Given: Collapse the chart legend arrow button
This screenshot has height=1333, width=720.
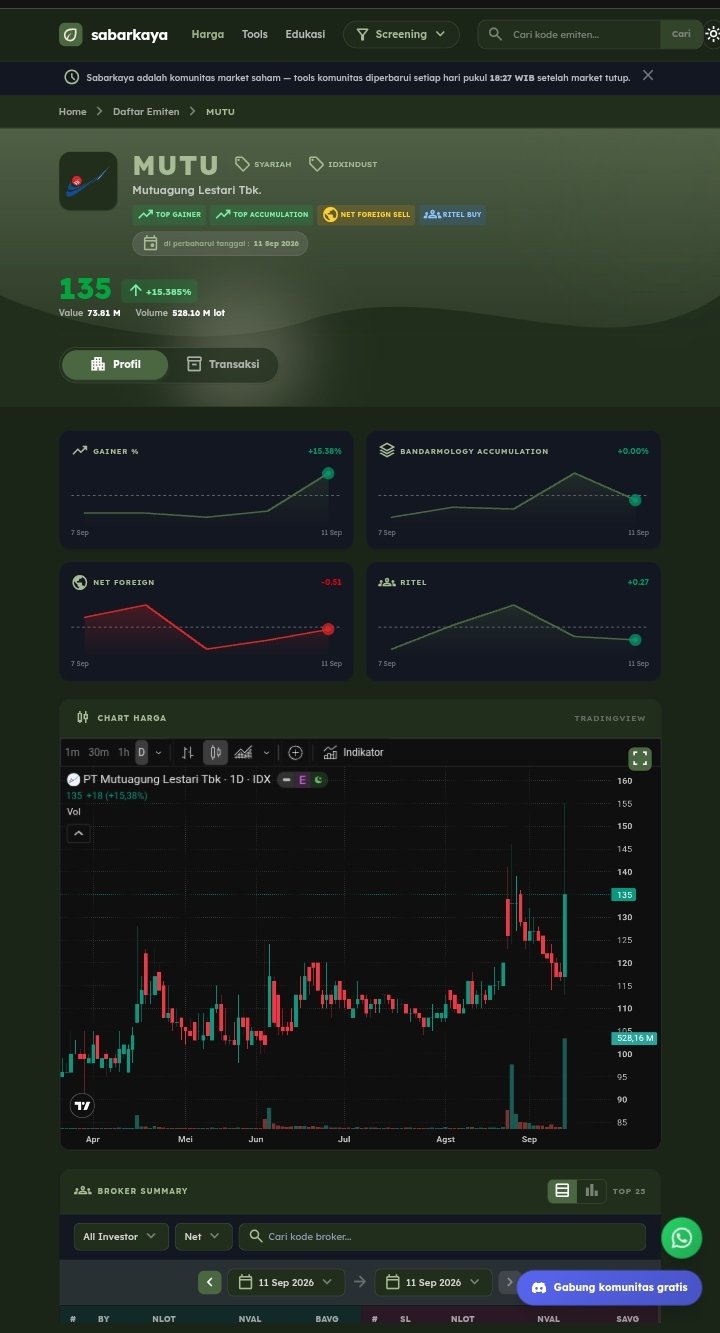Looking at the screenshot, I should tap(79, 832).
